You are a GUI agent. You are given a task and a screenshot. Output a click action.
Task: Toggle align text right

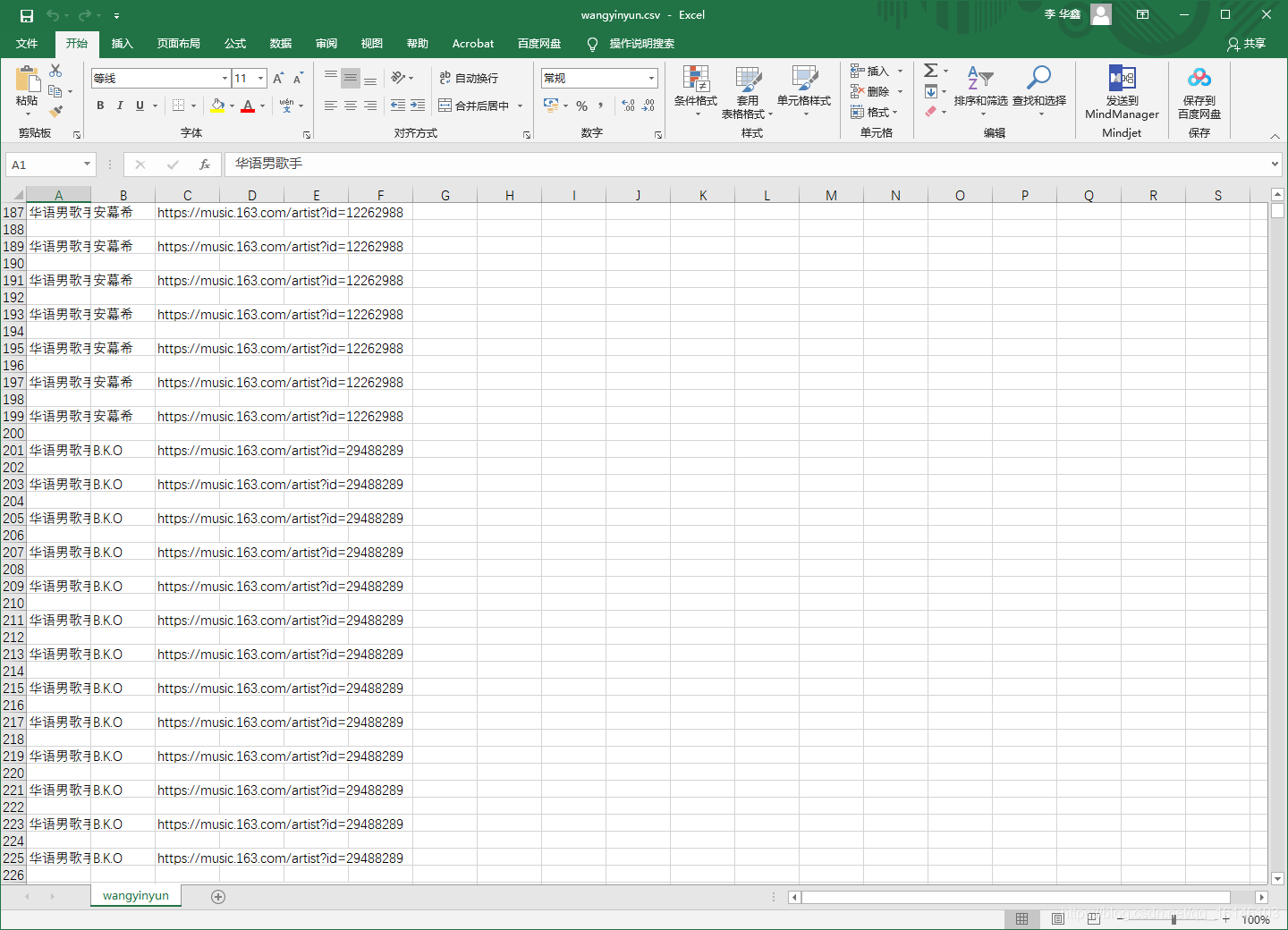pos(370,106)
